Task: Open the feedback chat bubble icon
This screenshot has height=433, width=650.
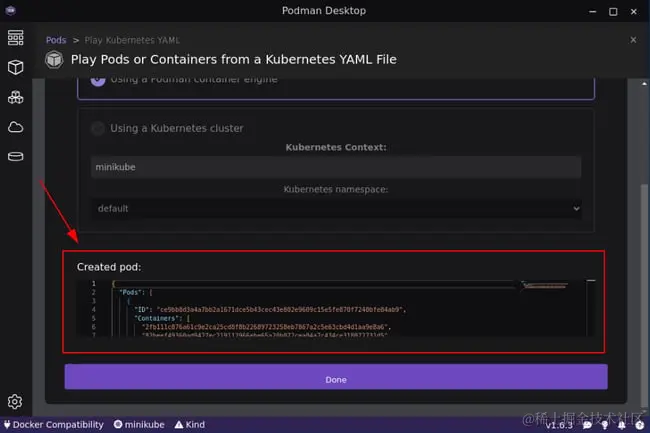Action: [x=587, y=425]
